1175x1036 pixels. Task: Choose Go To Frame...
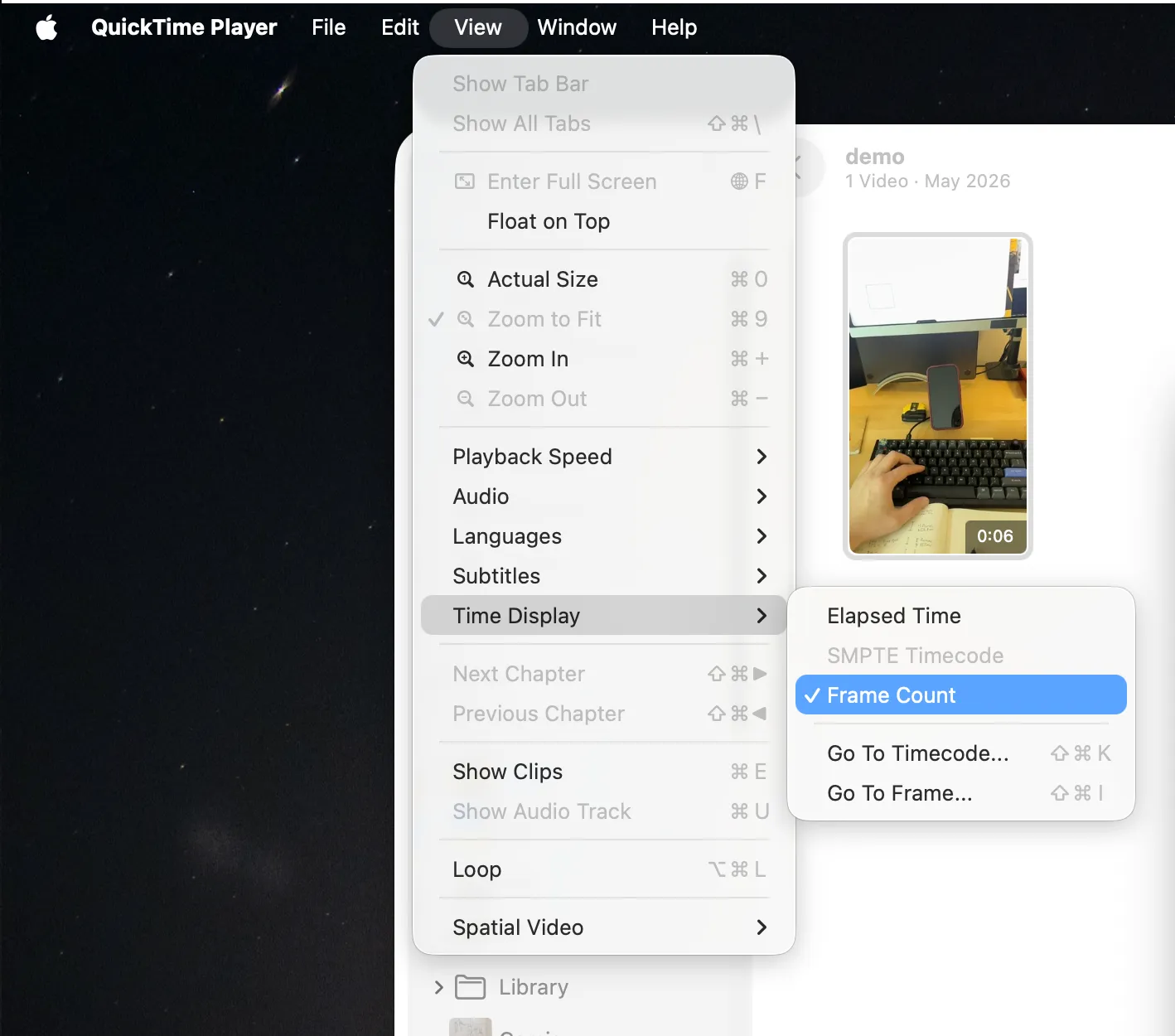(961, 793)
